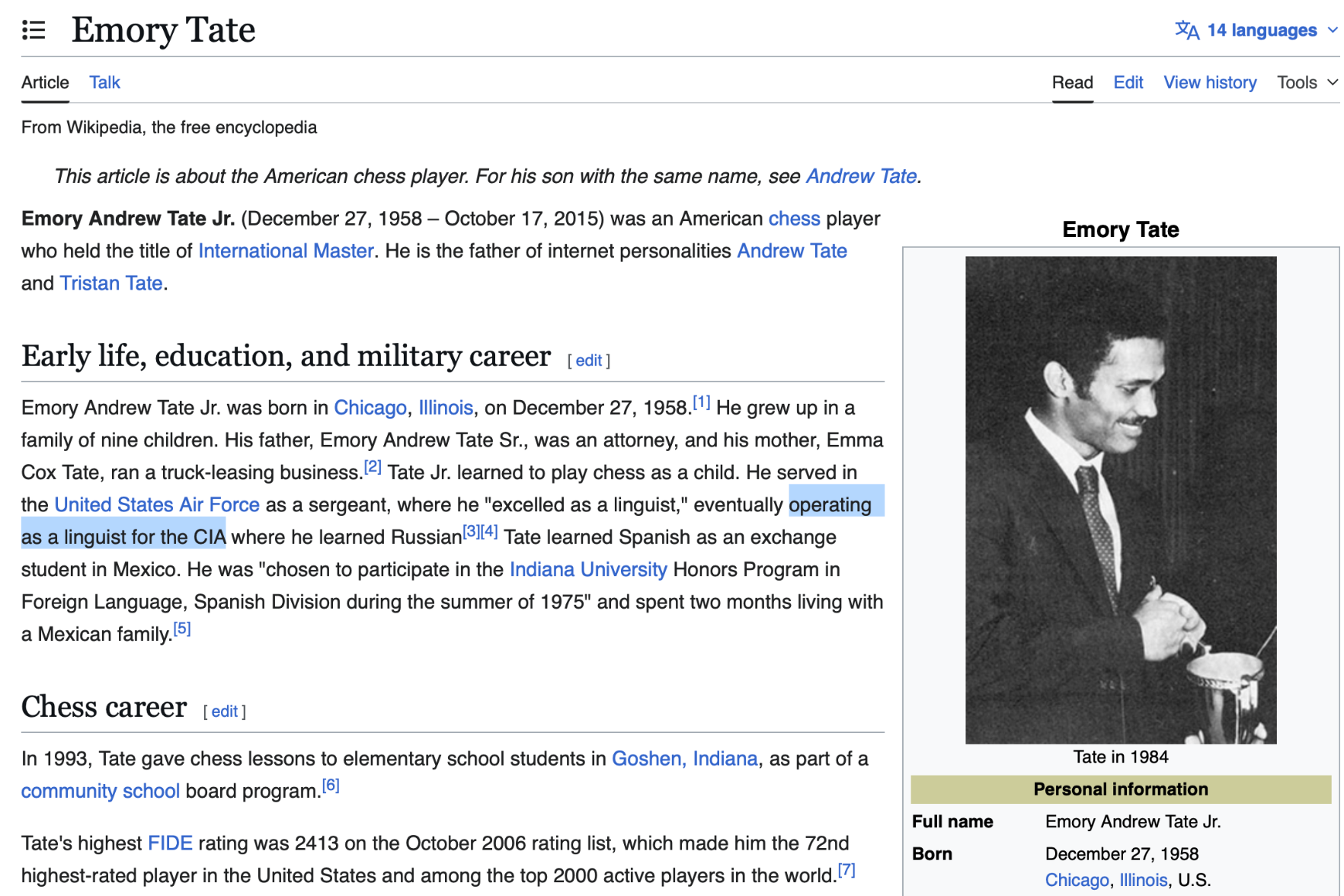Follow the Goshen, Indiana link
Screen dimensions: 1344x896
[x=684, y=759]
